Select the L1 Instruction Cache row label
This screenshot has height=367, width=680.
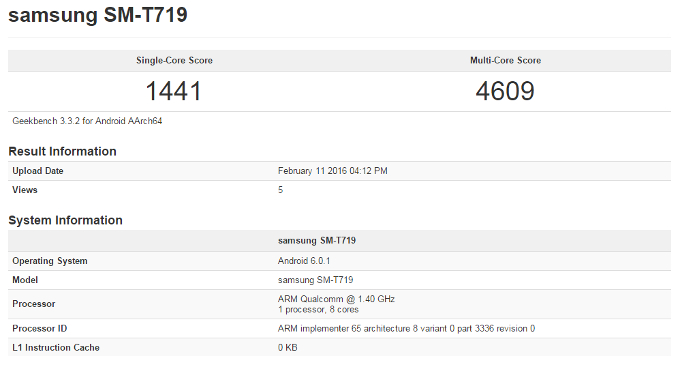56,348
